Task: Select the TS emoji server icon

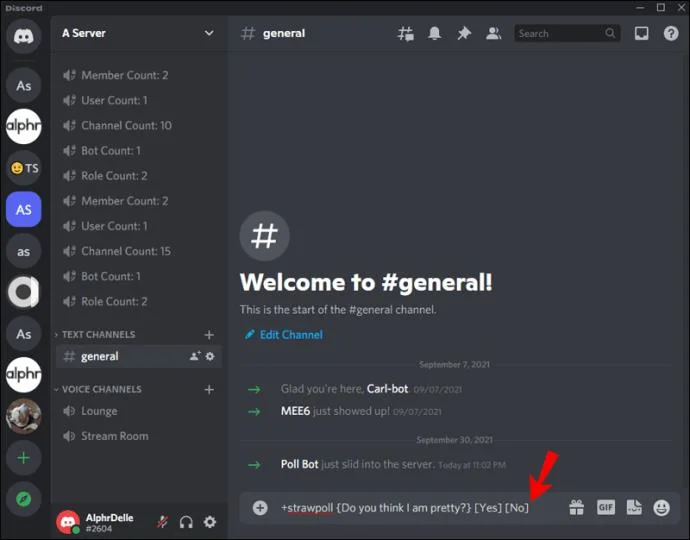Action: pos(24,168)
